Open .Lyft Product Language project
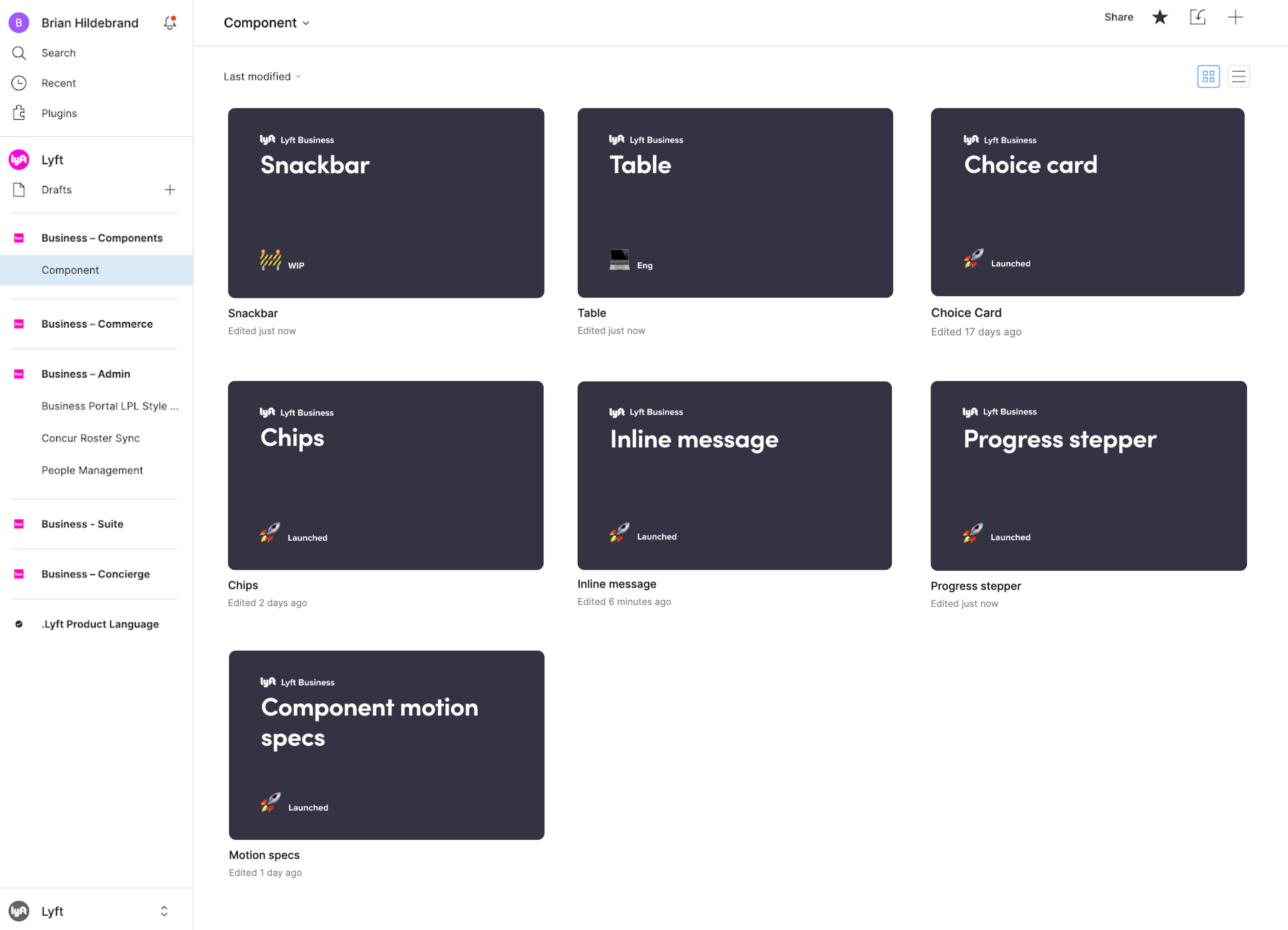Screen dimensions: 1288x930 (100, 624)
